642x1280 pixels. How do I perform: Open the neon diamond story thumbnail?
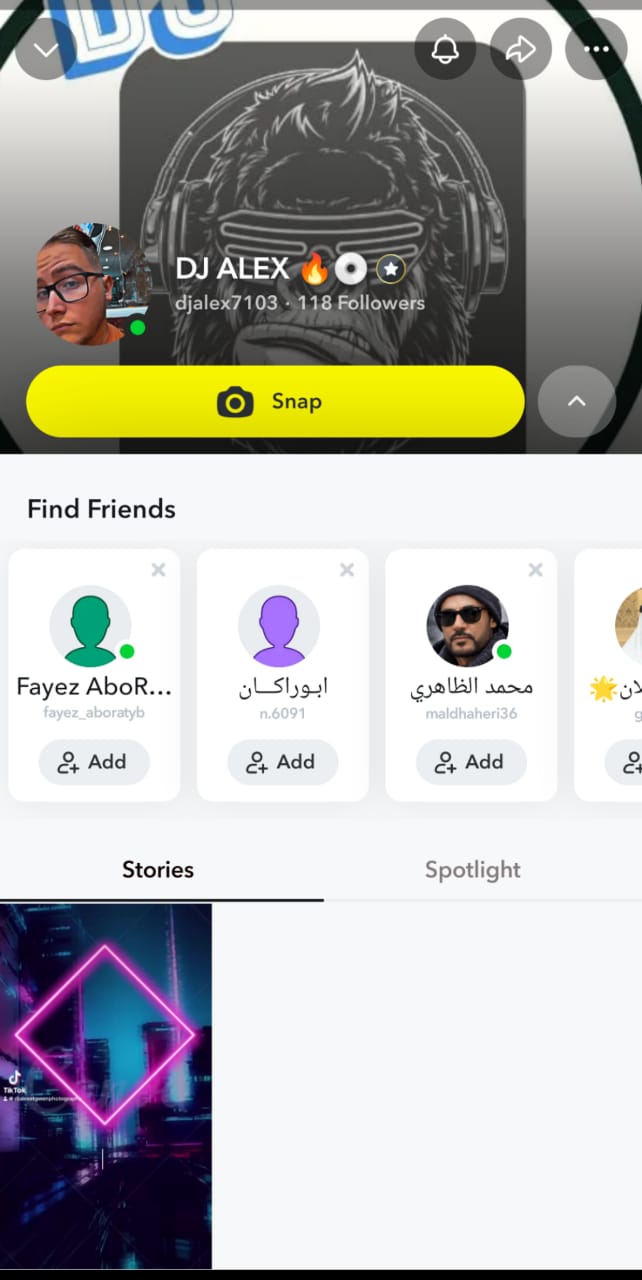tap(106, 1086)
